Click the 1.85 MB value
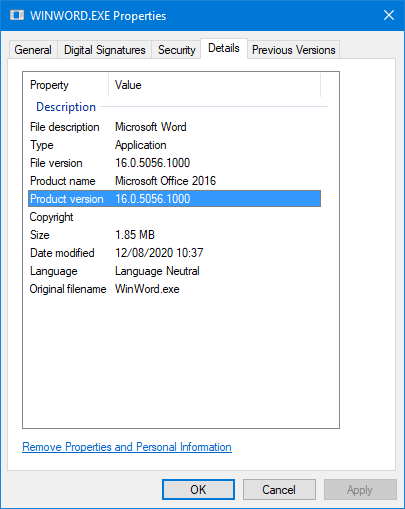The height and width of the screenshot is (509, 405). [135, 235]
